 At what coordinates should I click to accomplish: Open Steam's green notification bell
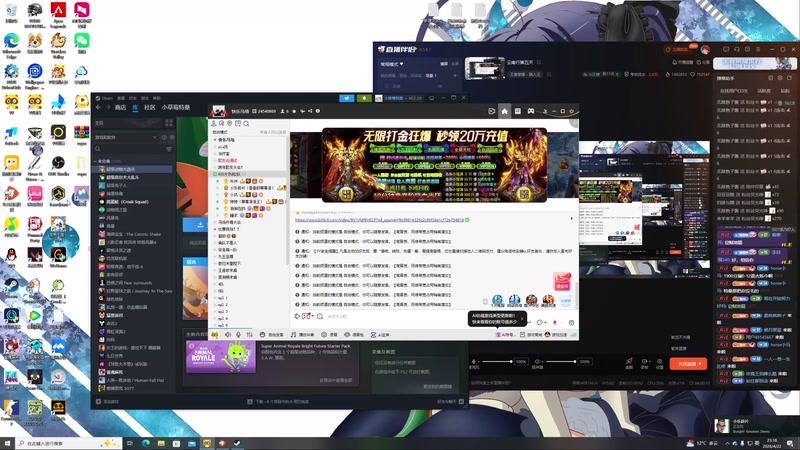pyautogui.click(x=364, y=98)
